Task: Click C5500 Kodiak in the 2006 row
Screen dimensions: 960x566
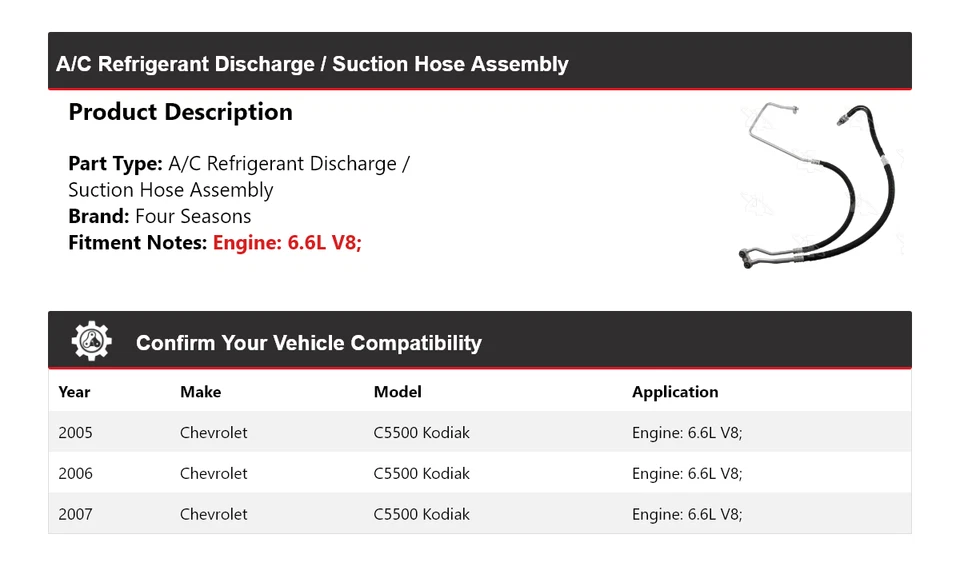Action: click(x=421, y=473)
